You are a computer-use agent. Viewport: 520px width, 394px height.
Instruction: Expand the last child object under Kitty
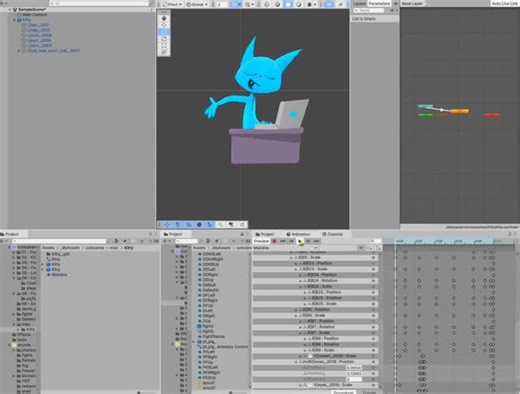pos(19,51)
